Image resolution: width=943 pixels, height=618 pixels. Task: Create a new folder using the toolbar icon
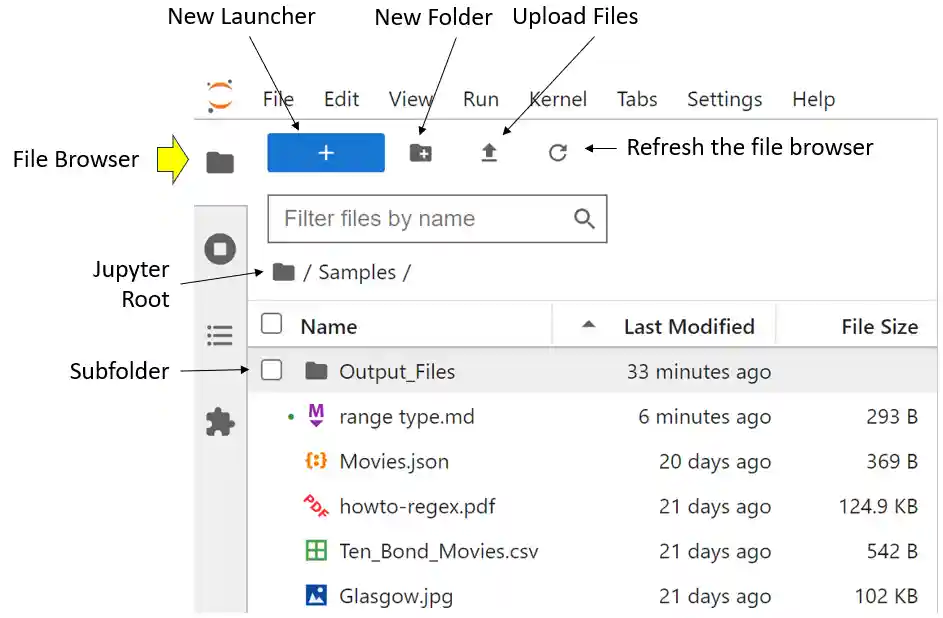click(x=421, y=152)
